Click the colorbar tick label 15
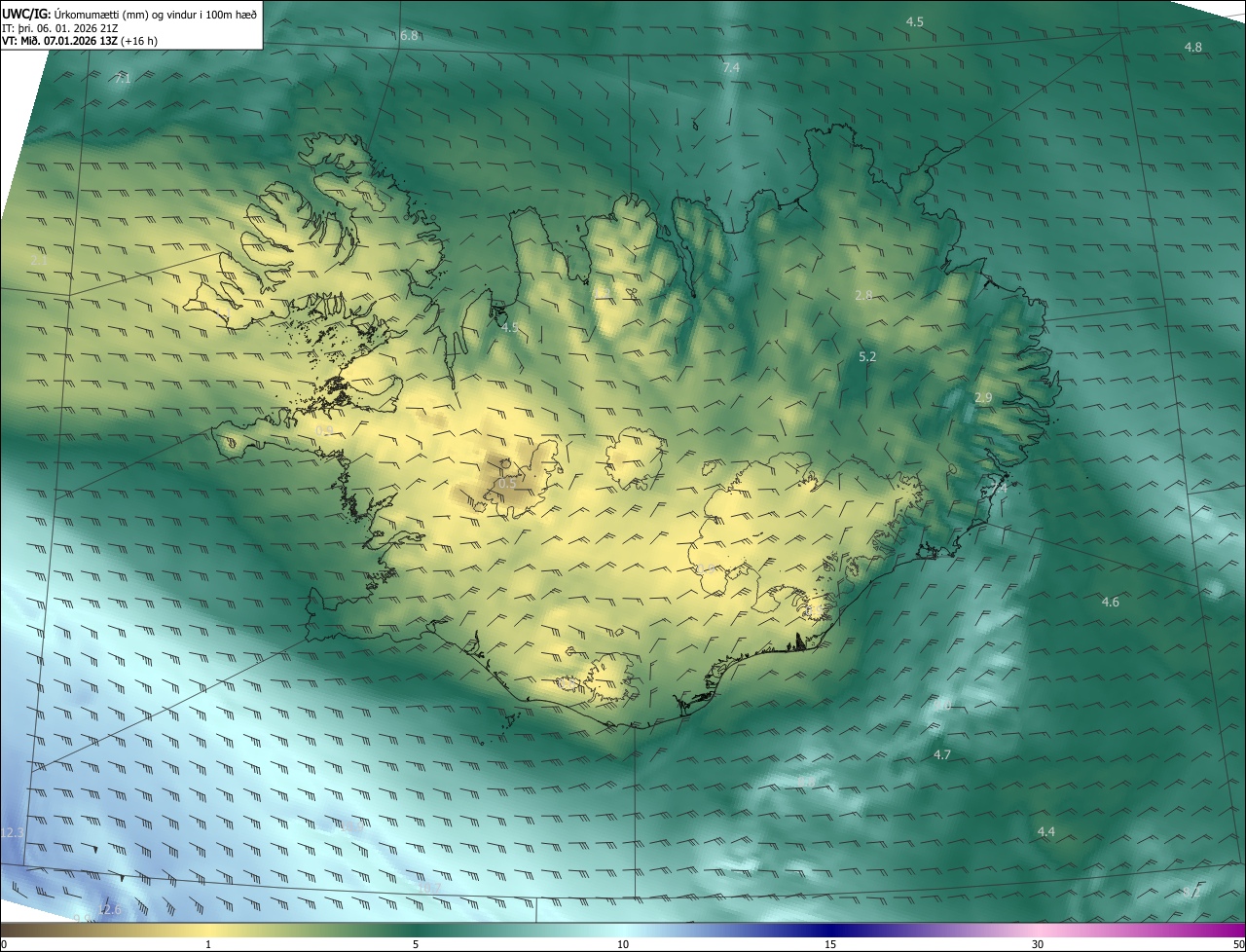Viewport: 1246px width, 952px height. (830, 945)
